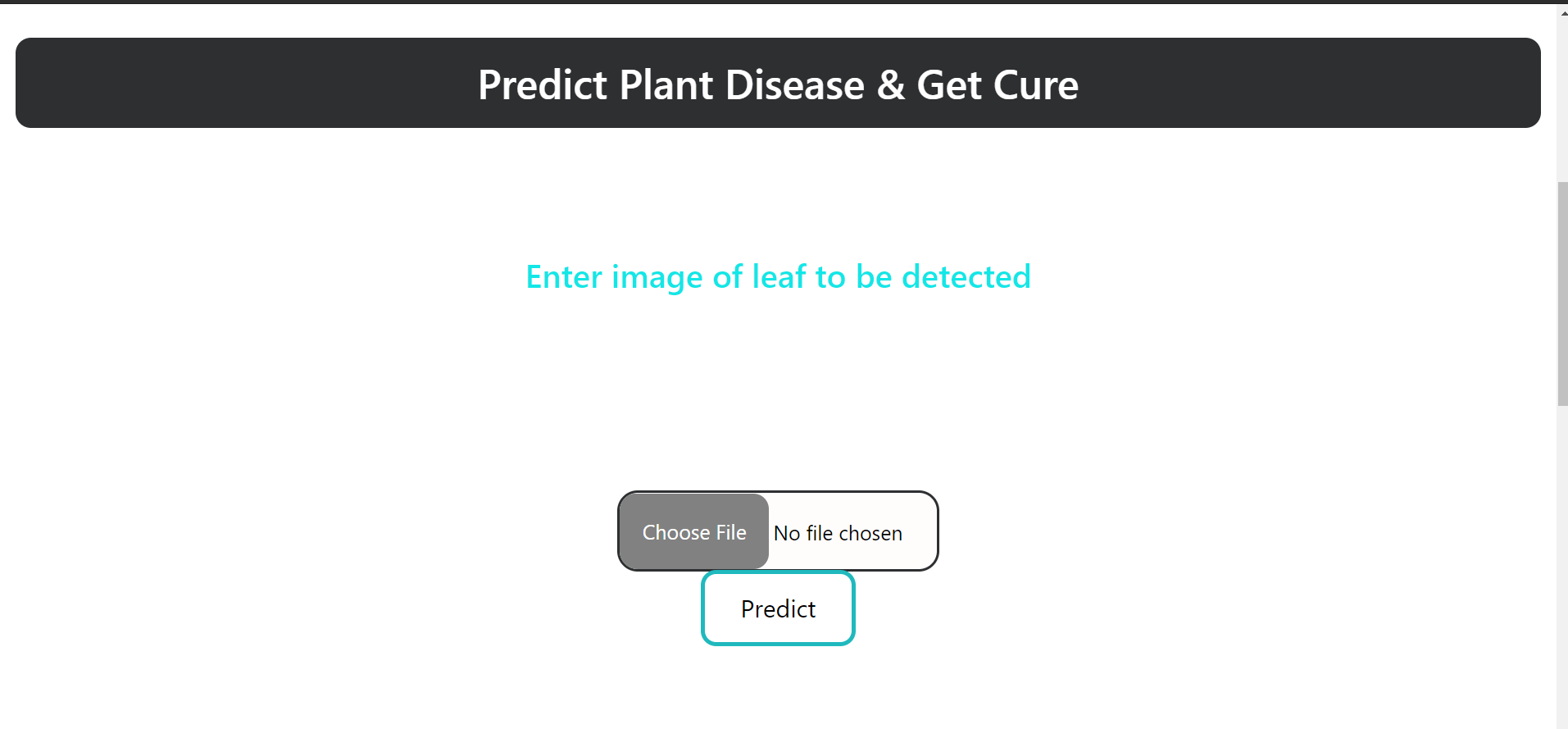Click Enter image of leaf to be detected heading
This screenshot has width=1568, height=729.
777,276
